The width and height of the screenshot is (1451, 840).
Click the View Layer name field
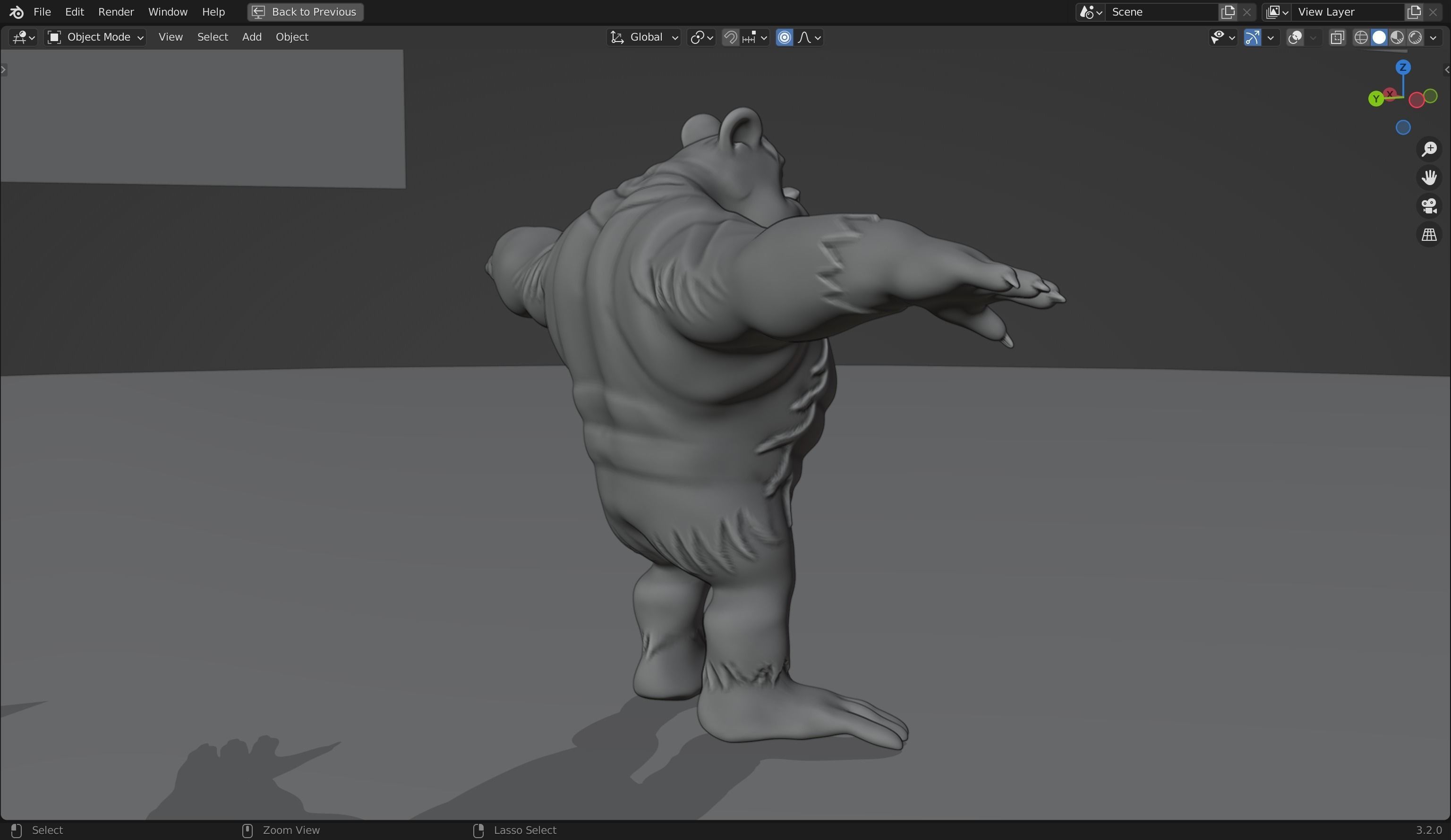coord(1348,12)
